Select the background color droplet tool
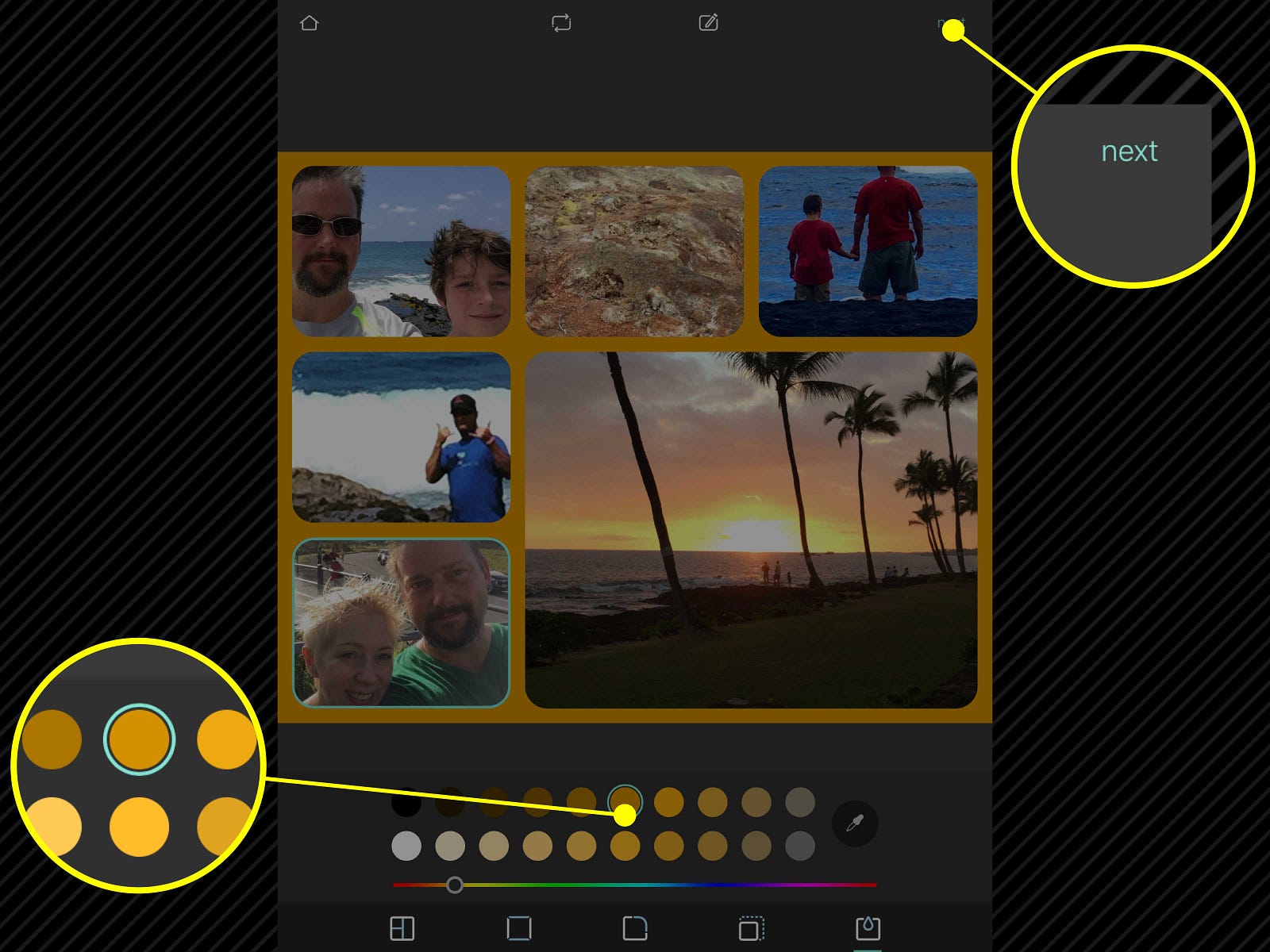 click(868, 928)
